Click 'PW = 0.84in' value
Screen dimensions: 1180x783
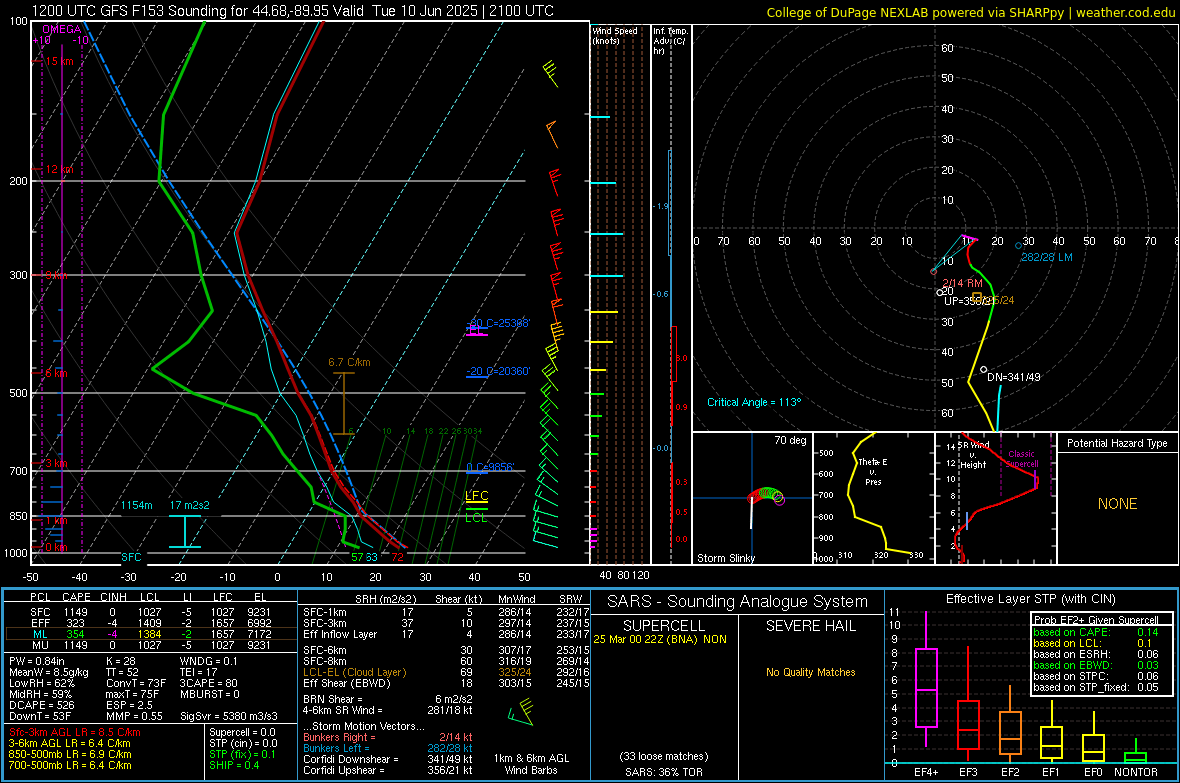tap(37, 661)
